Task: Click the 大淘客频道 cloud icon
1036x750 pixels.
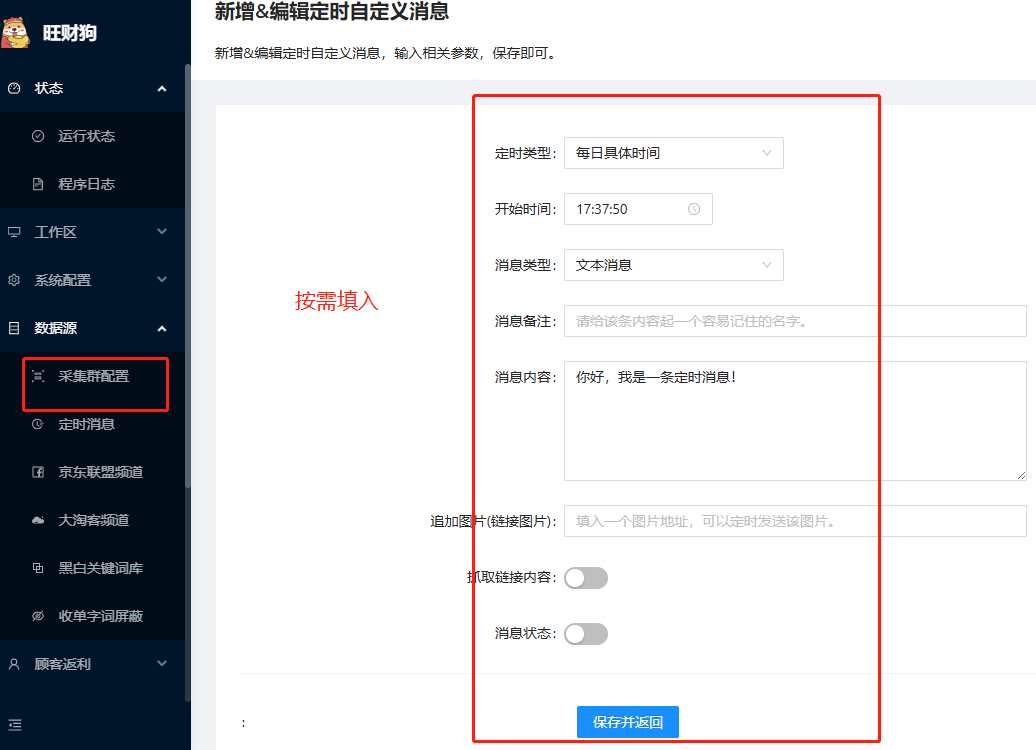Action: [38, 520]
